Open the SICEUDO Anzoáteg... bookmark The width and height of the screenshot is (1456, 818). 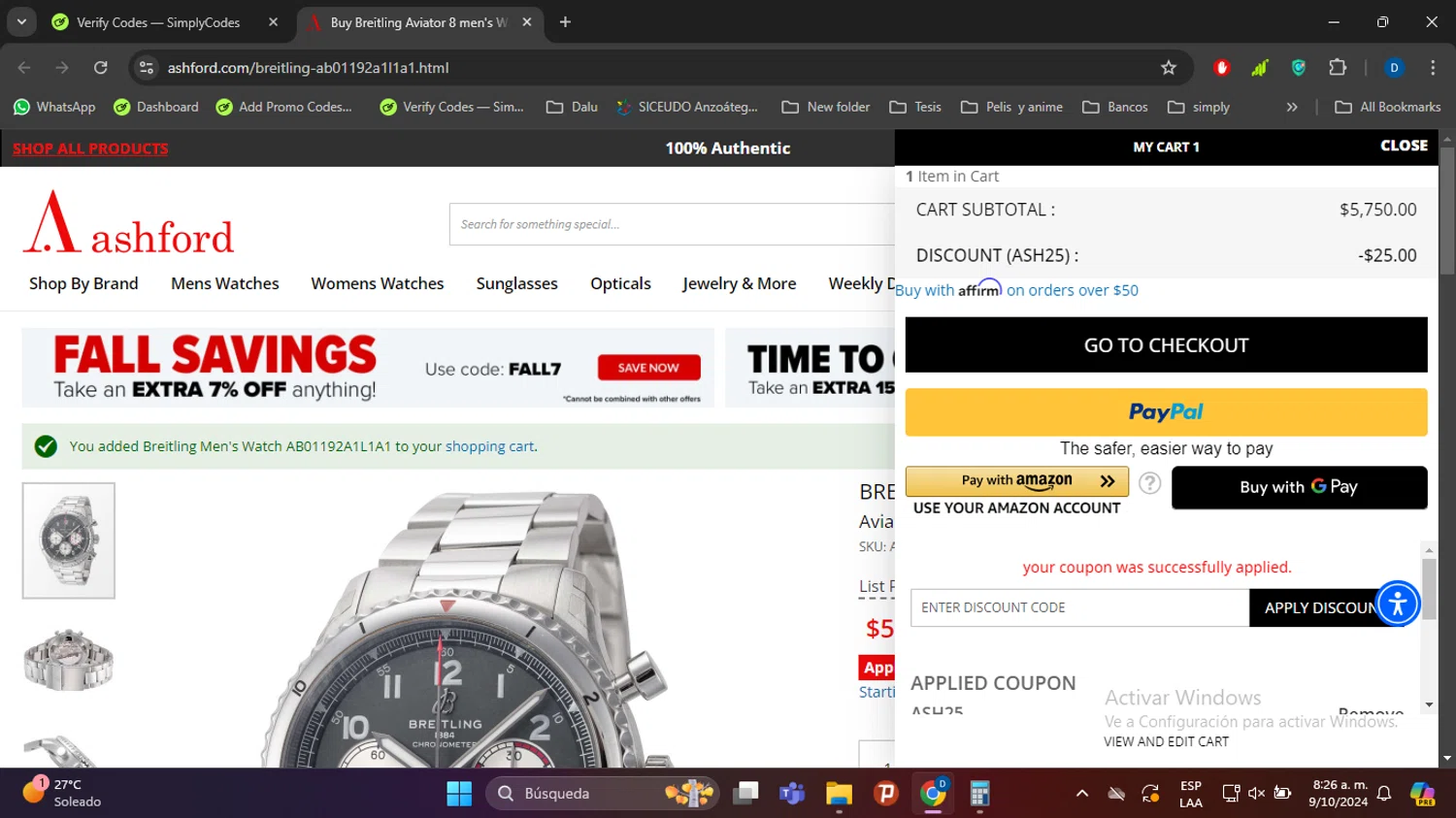point(687,107)
